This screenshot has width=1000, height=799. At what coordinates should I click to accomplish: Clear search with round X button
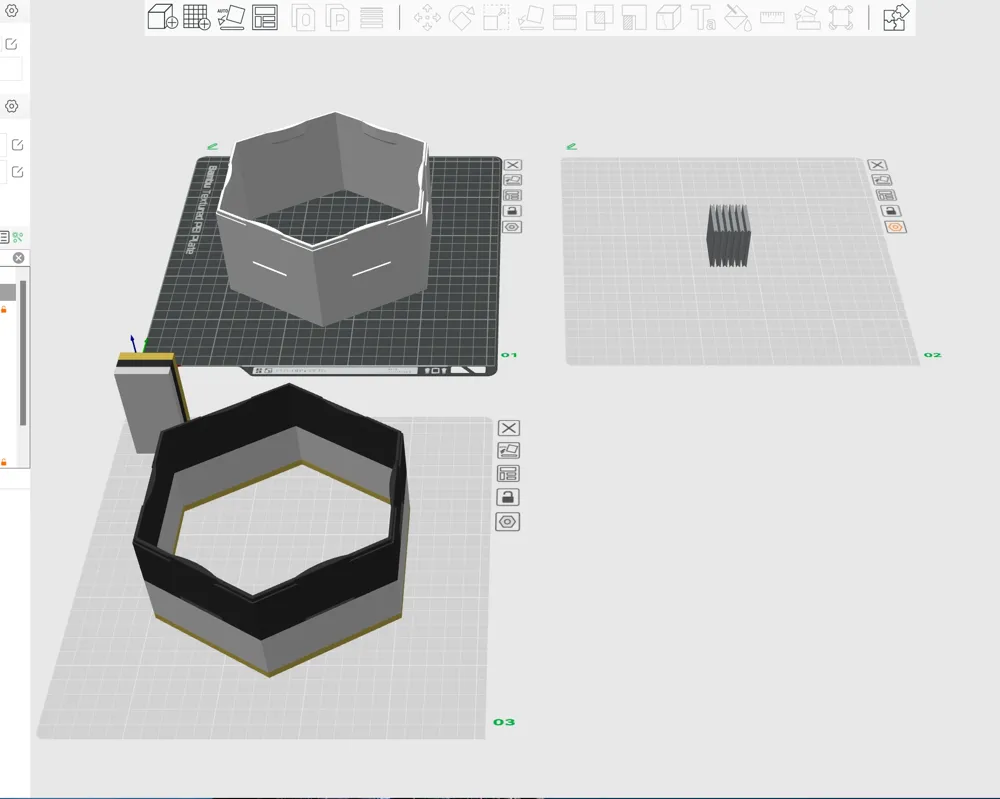click(18, 258)
